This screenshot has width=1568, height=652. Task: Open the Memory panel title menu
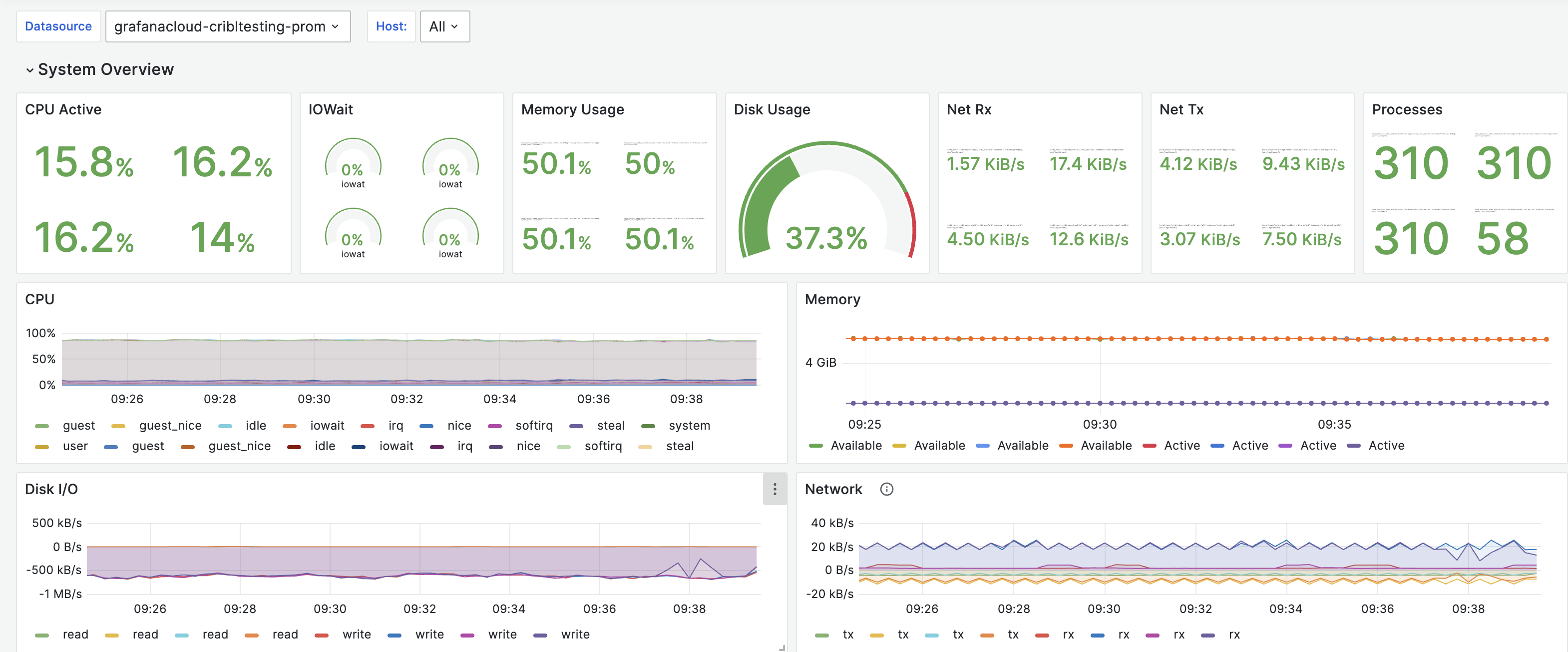pos(833,299)
